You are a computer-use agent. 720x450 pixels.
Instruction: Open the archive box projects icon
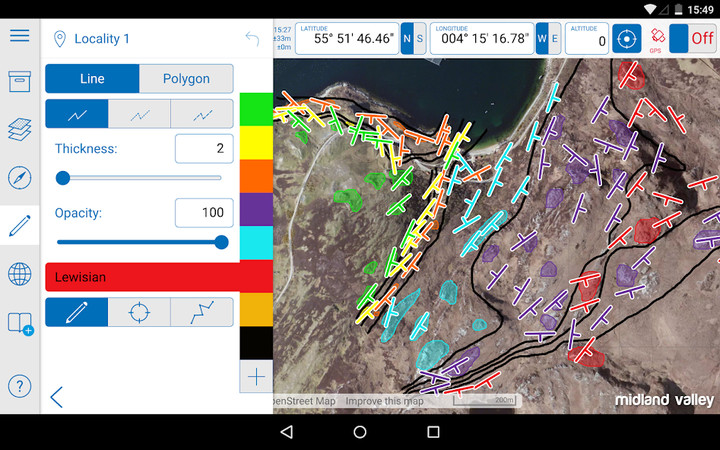point(19,82)
